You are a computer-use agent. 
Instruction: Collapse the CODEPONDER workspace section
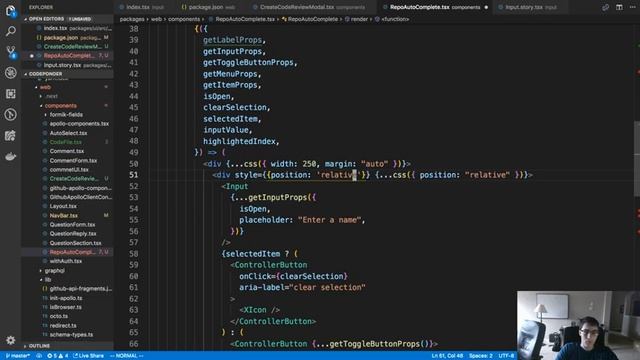coord(67,74)
